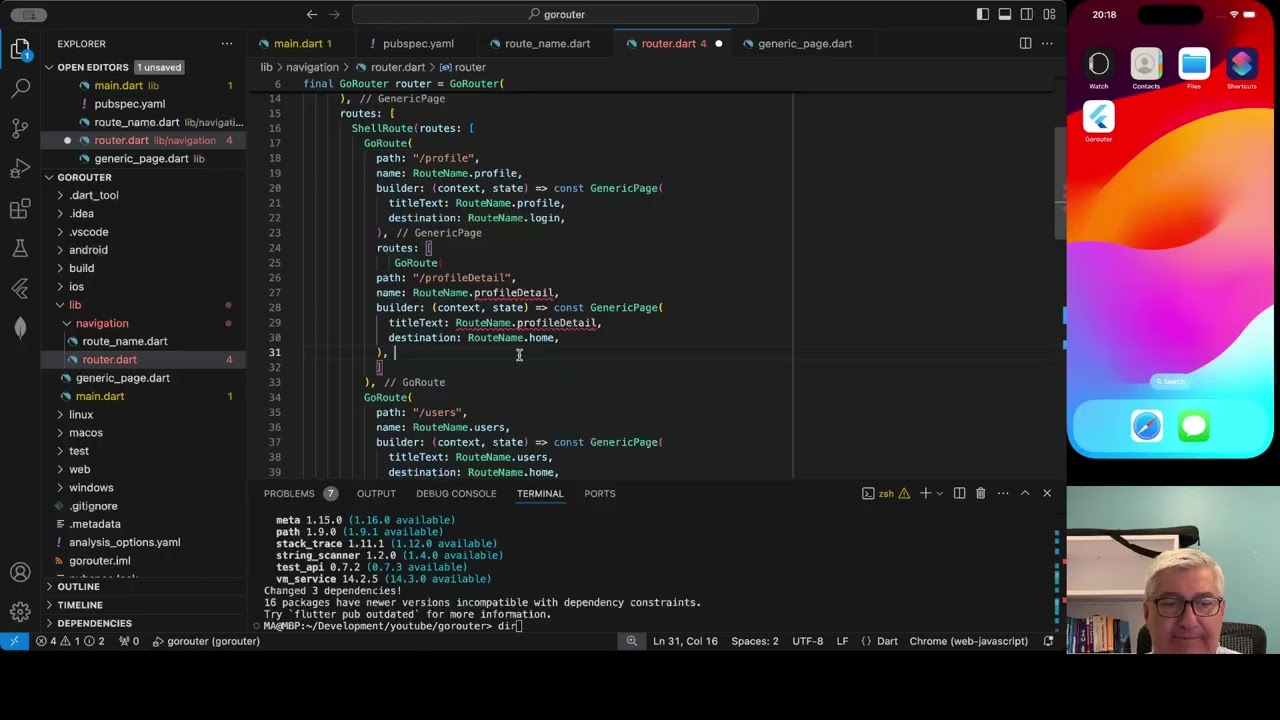Close the terminal panel
The width and height of the screenshot is (1280, 720).
point(1047,493)
